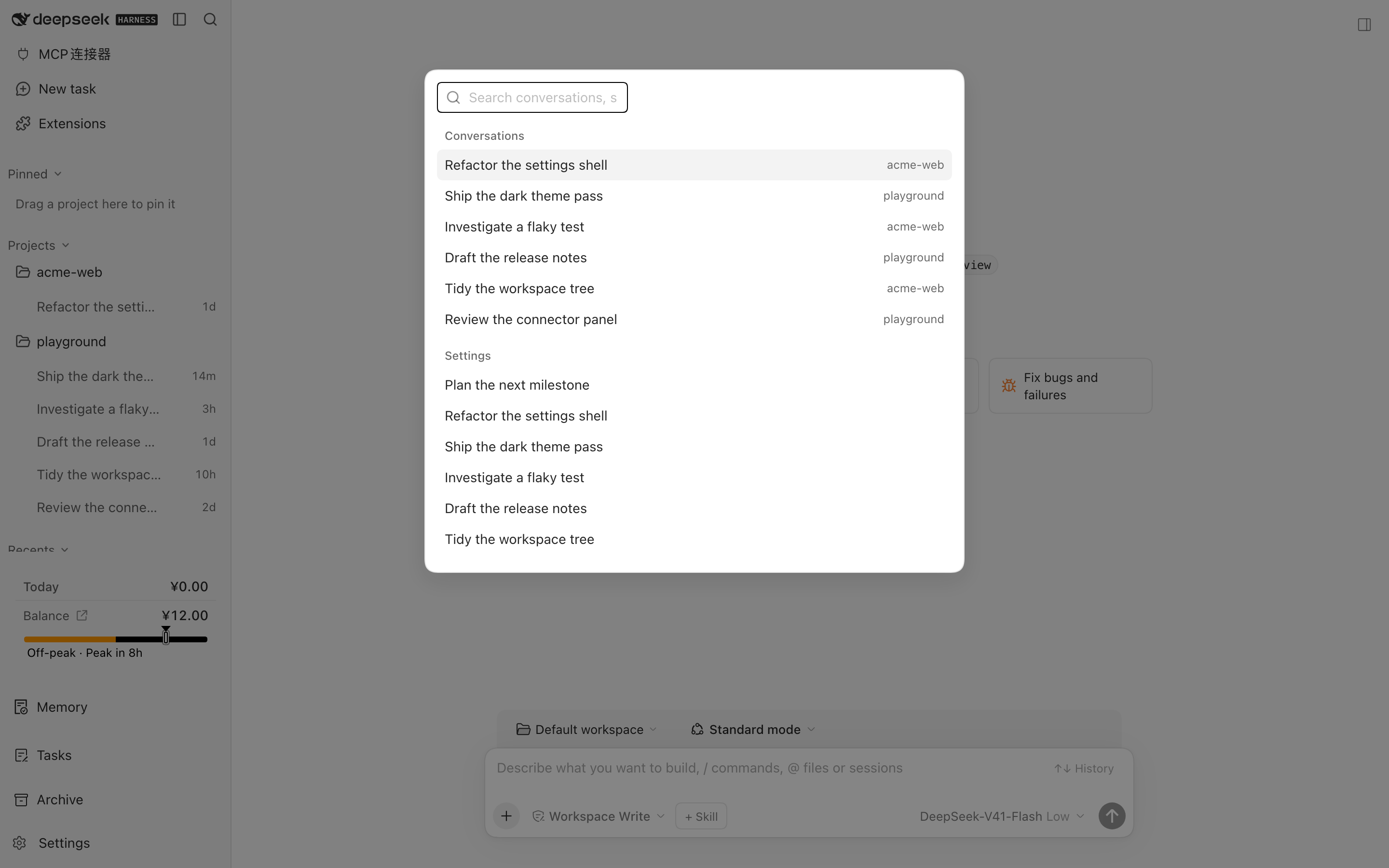Click the New task label
The width and height of the screenshot is (1389, 868).
click(x=67, y=89)
